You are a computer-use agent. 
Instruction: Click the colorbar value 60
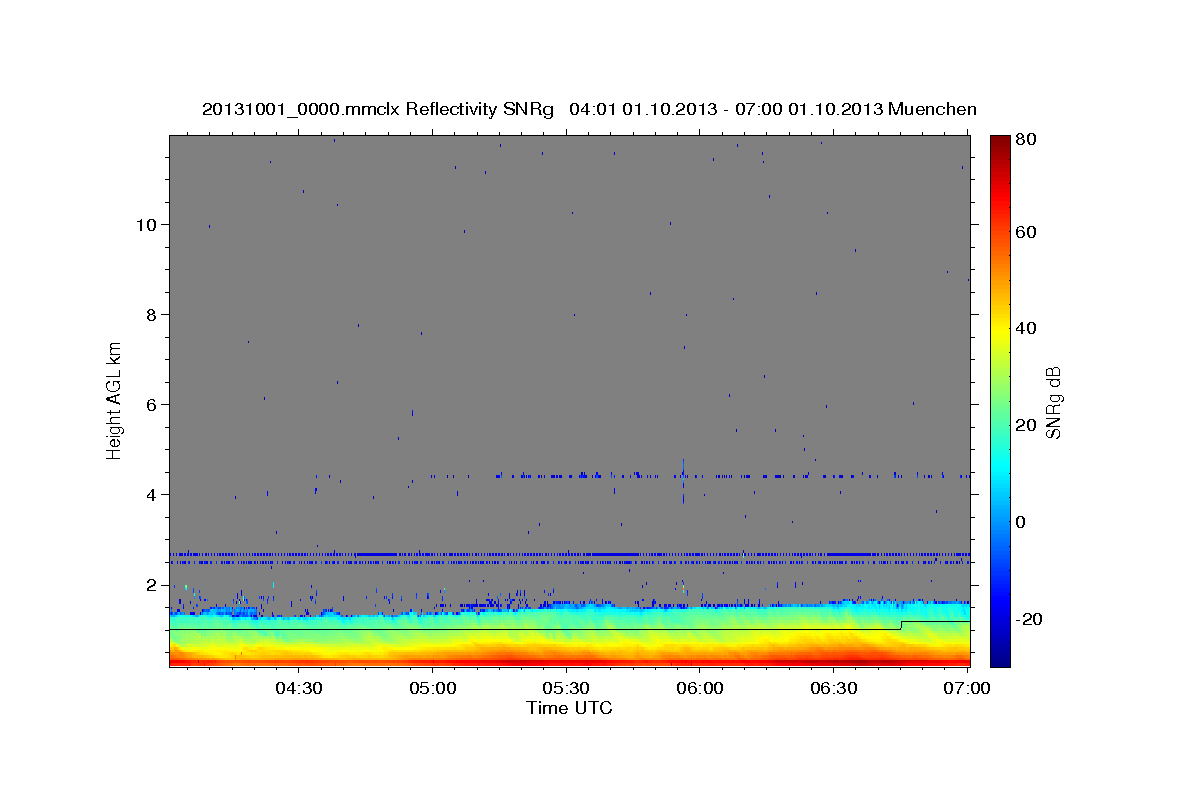pos(1025,232)
